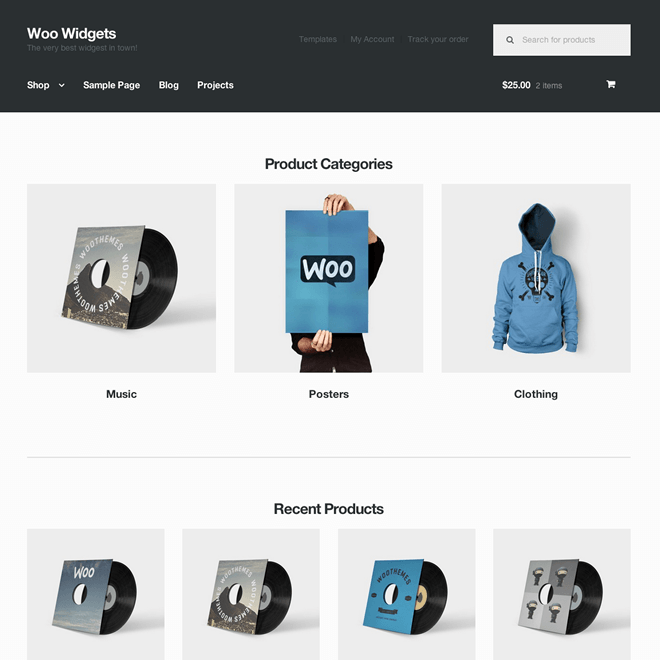Open the ninja-cover vinyl product

[x=562, y=594]
